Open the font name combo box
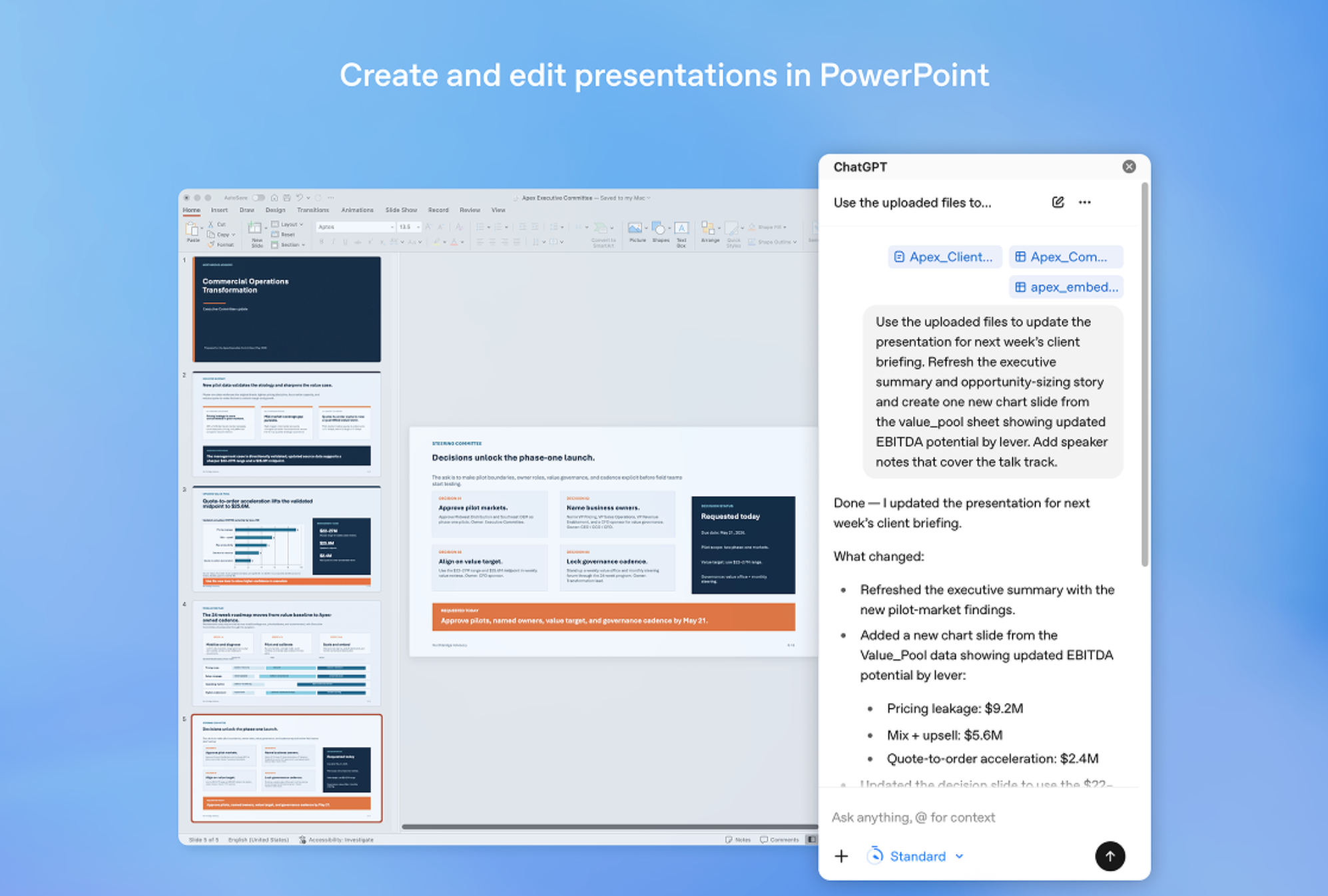This screenshot has height=896, width=1328. [356, 227]
